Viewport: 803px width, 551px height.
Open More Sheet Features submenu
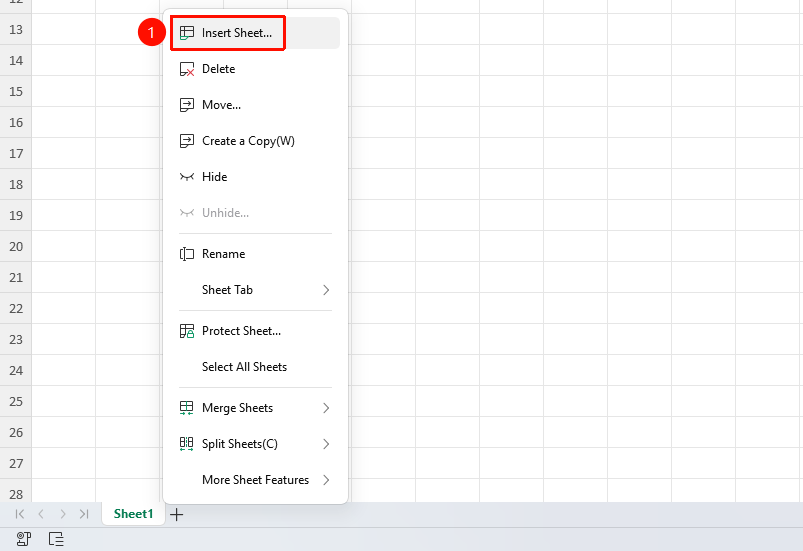click(x=255, y=480)
